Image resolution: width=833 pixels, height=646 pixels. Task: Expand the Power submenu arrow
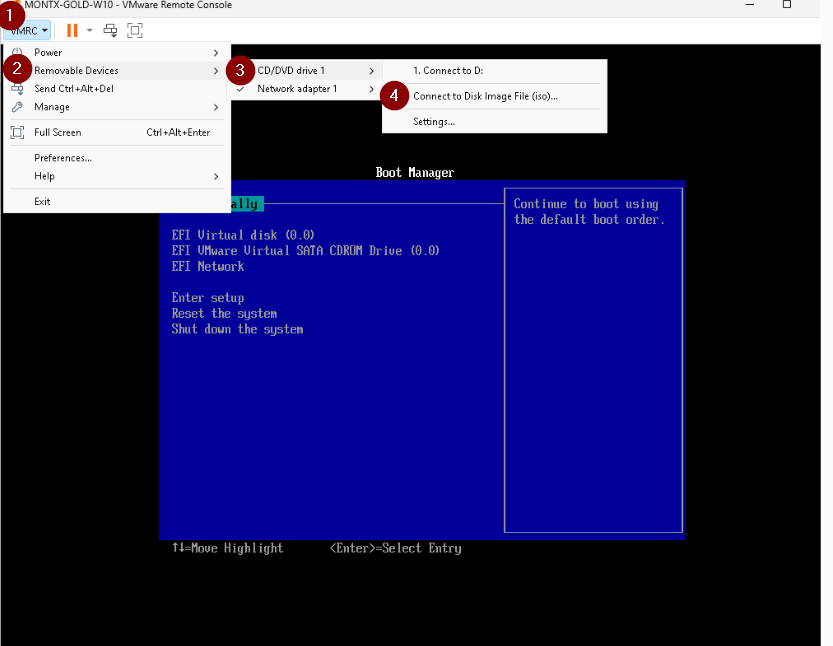point(215,52)
